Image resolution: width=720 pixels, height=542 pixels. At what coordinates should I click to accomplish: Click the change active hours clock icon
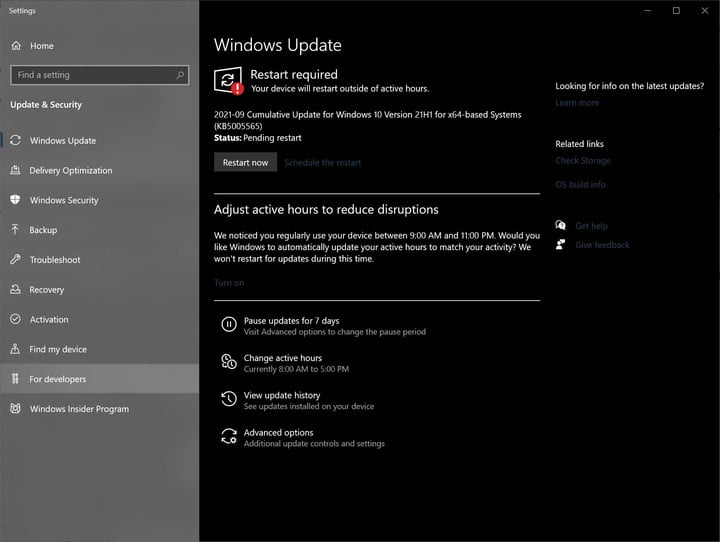tap(229, 362)
